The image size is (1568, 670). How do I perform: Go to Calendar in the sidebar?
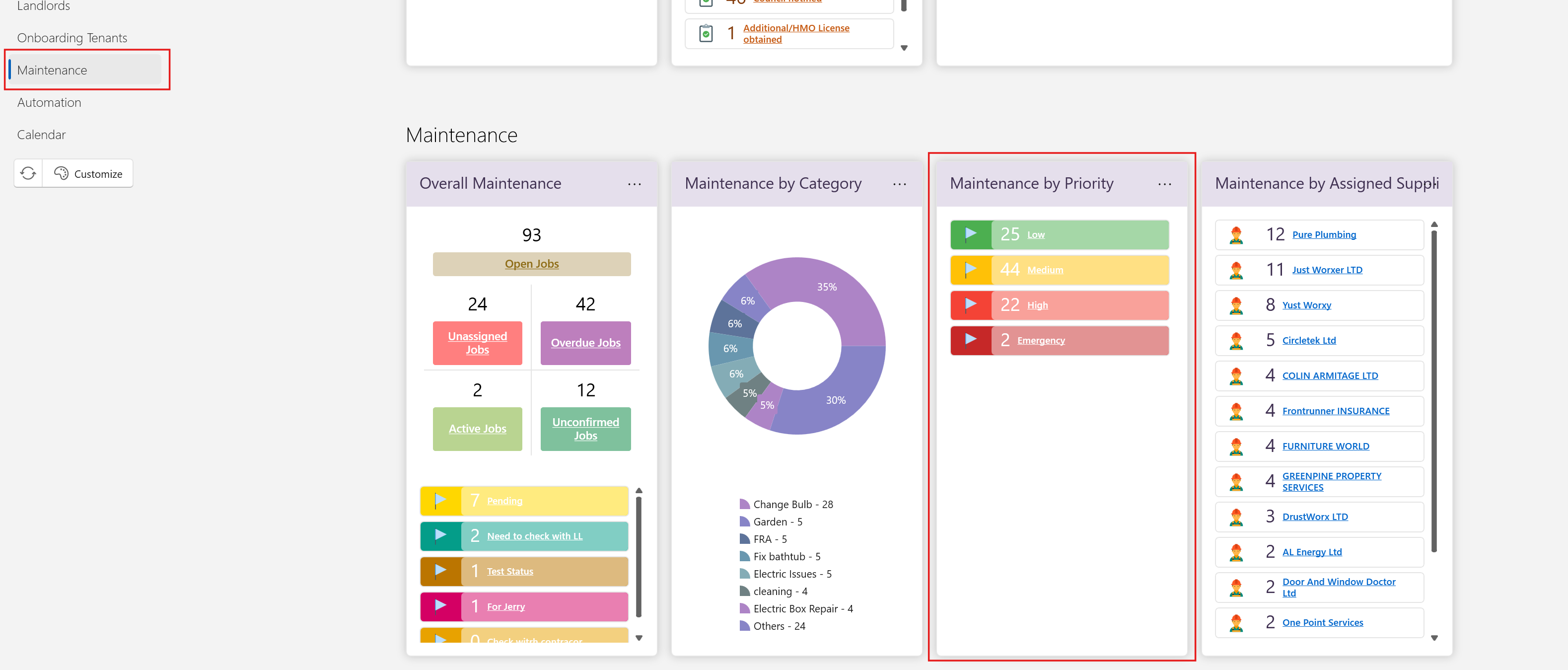tap(41, 135)
